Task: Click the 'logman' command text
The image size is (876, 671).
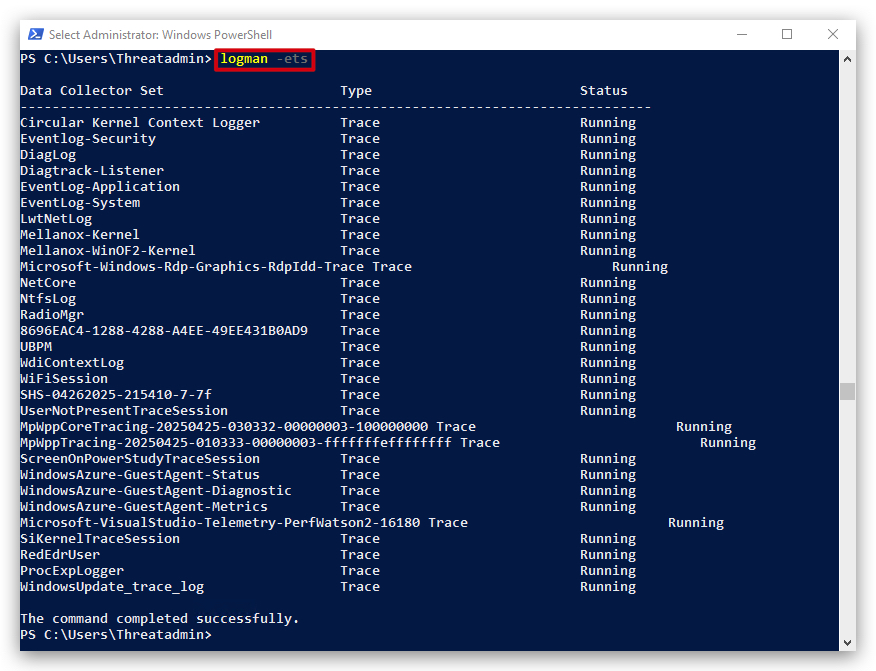Action: click(x=244, y=59)
